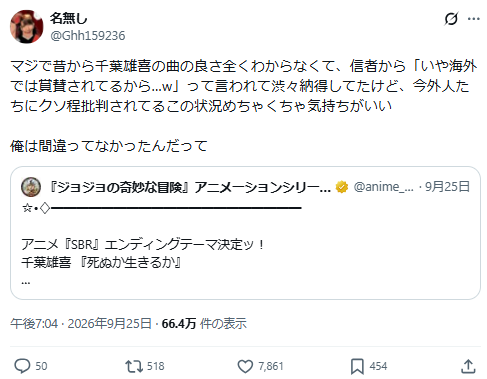The width and height of the screenshot is (487, 379).
Task: Click the gold verified badge
Action: 342,187
